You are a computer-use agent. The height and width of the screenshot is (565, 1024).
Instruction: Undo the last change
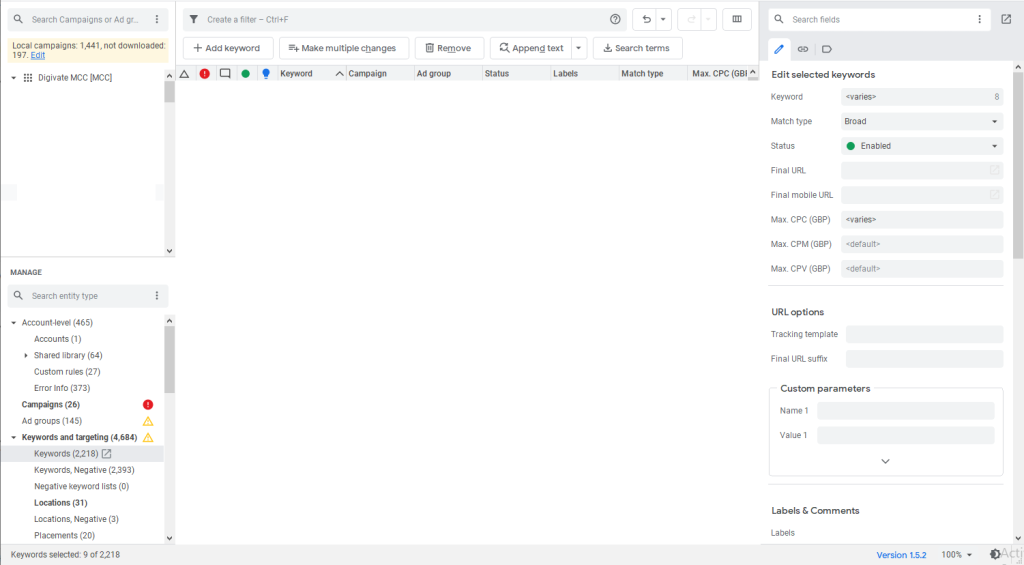click(x=646, y=20)
